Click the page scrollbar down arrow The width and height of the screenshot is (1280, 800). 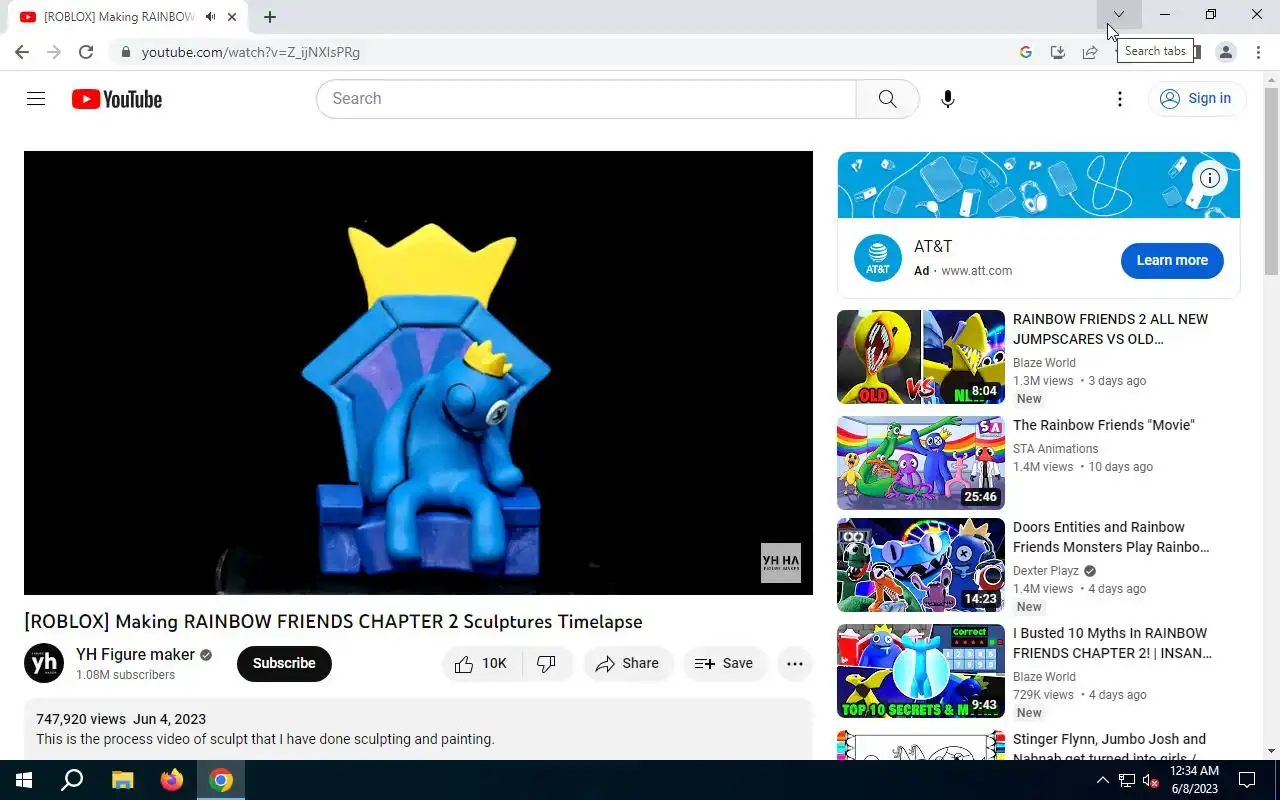click(x=1271, y=751)
